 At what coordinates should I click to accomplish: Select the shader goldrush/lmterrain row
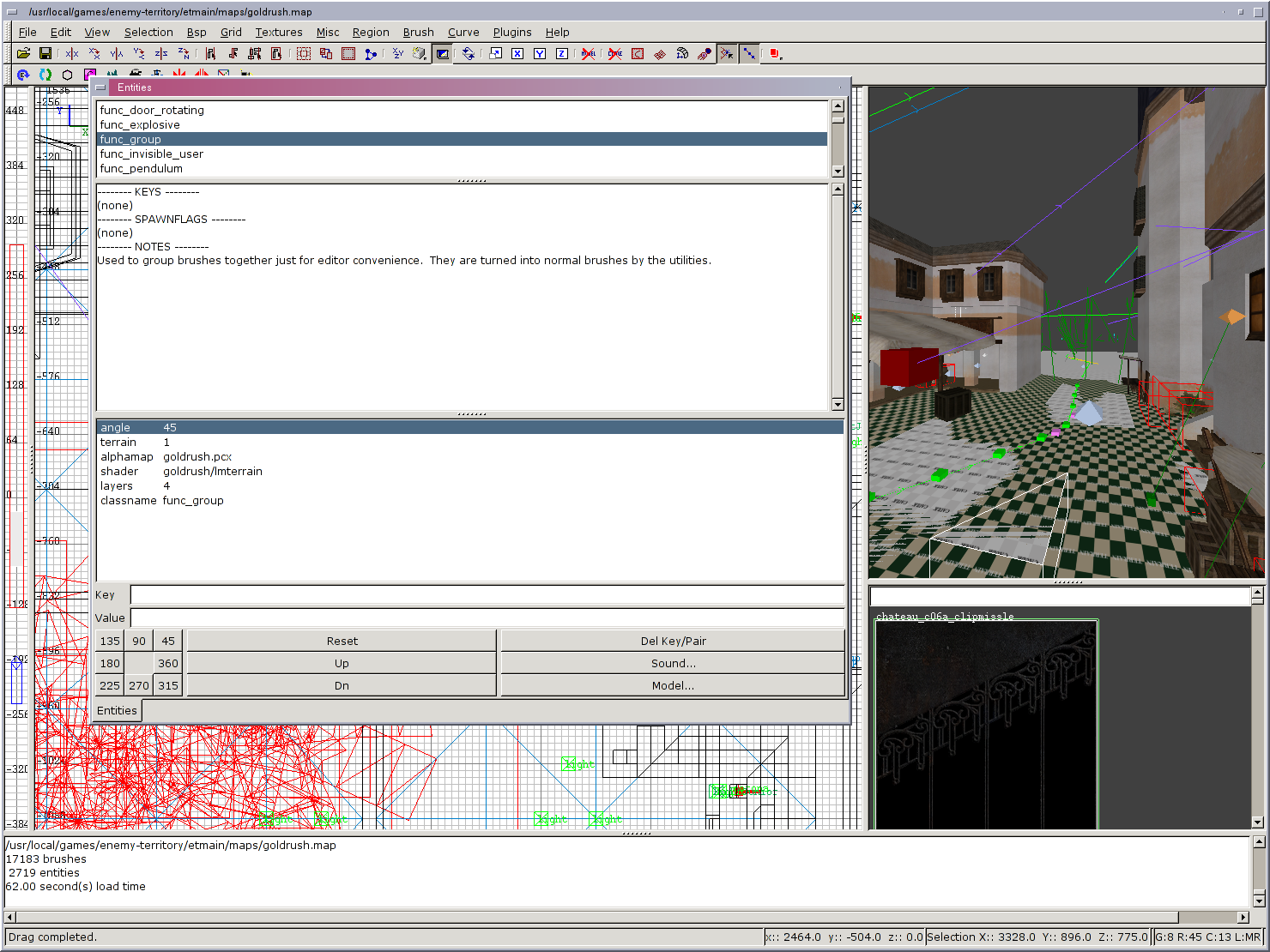[x=469, y=471]
